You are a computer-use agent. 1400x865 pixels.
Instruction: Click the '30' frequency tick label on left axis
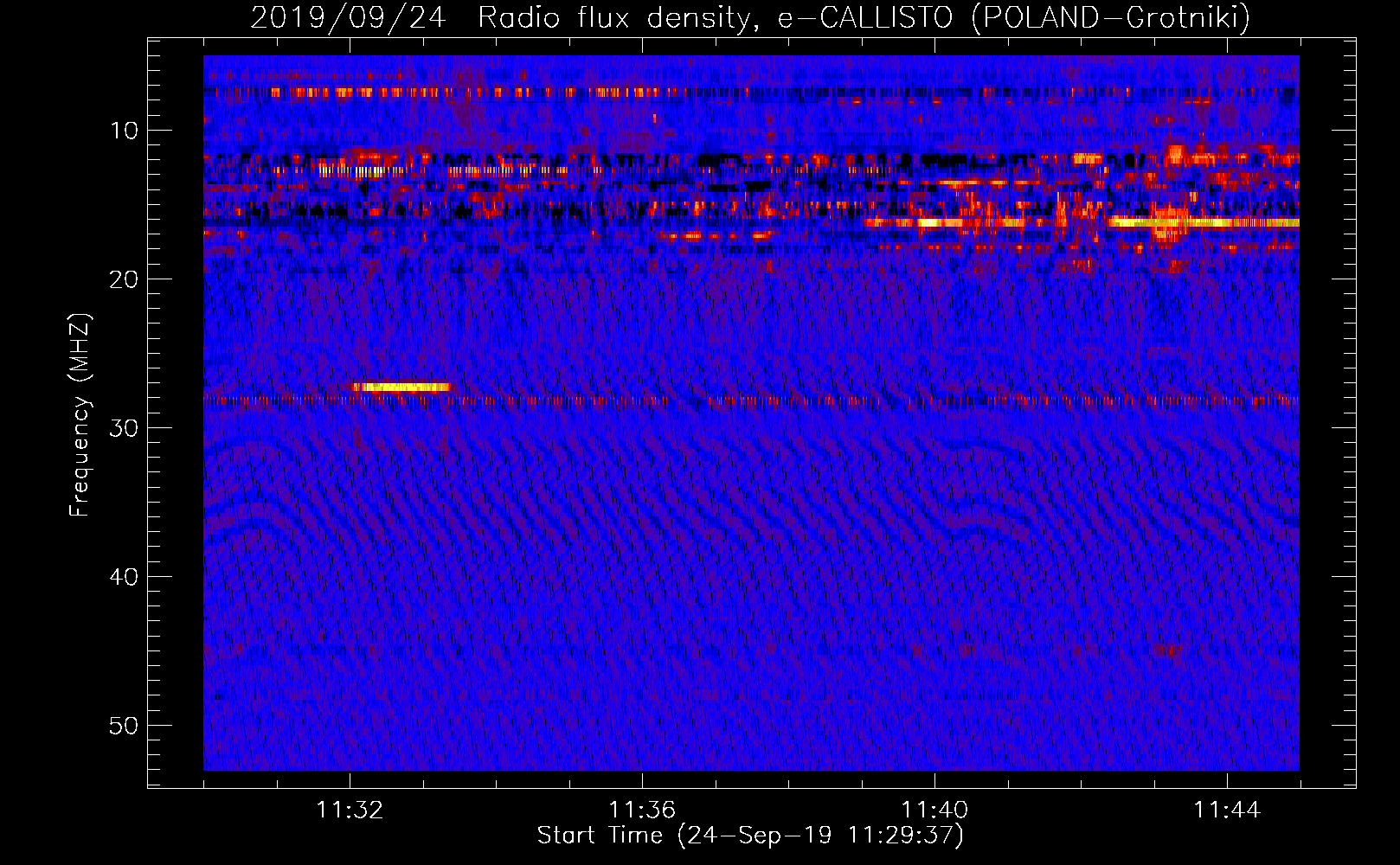tap(125, 428)
